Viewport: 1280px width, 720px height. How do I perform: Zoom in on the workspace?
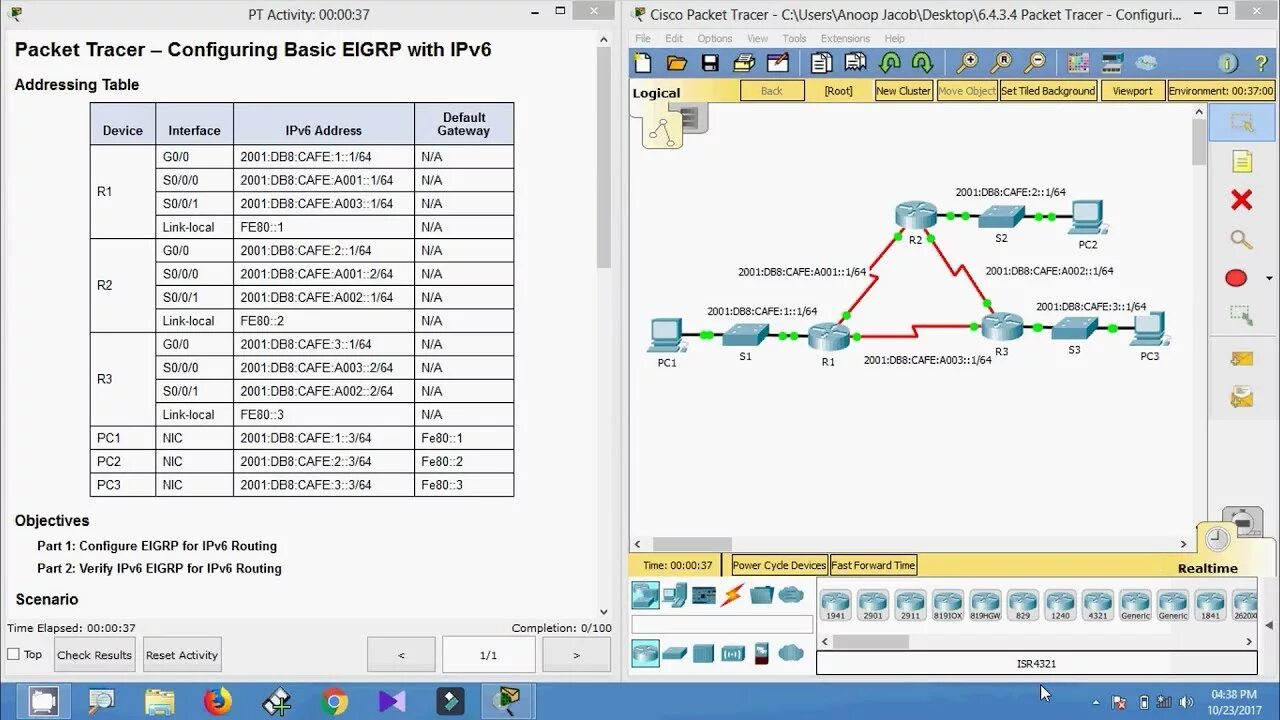tap(967, 63)
